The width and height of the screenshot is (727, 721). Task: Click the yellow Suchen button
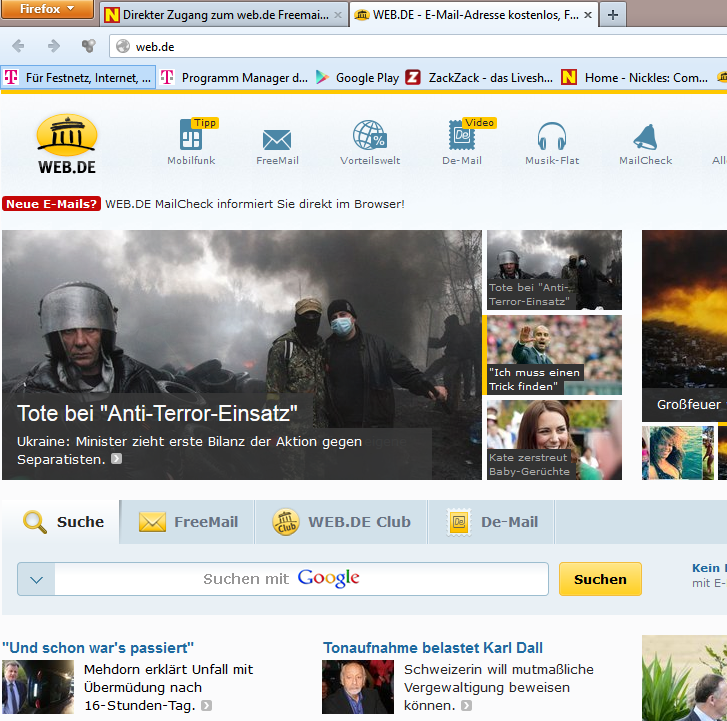pos(600,579)
